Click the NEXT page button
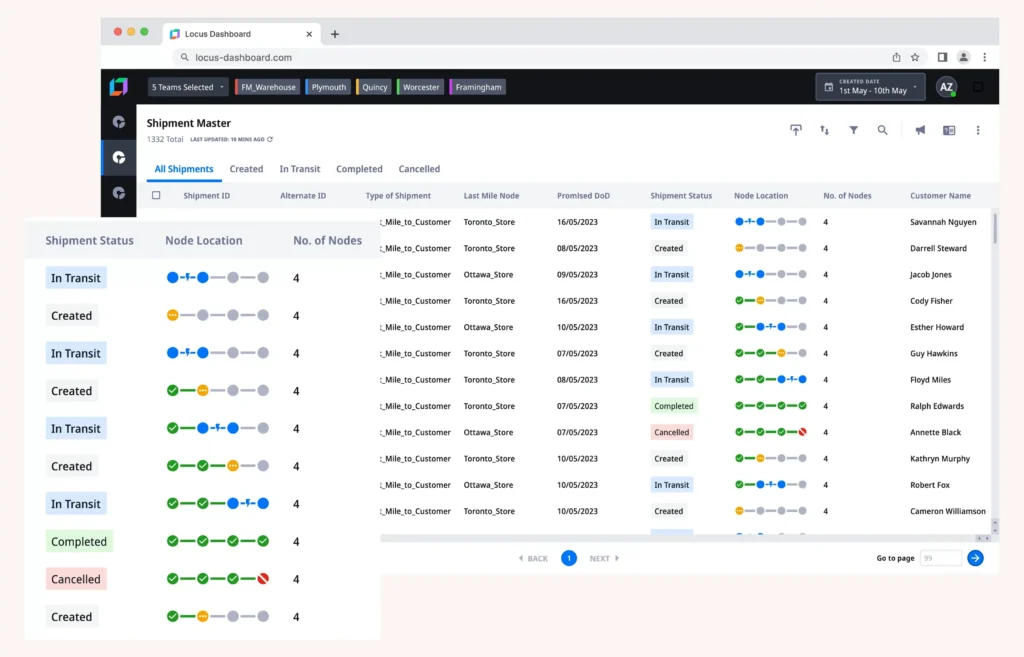The image size is (1024, 657). click(604, 558)
